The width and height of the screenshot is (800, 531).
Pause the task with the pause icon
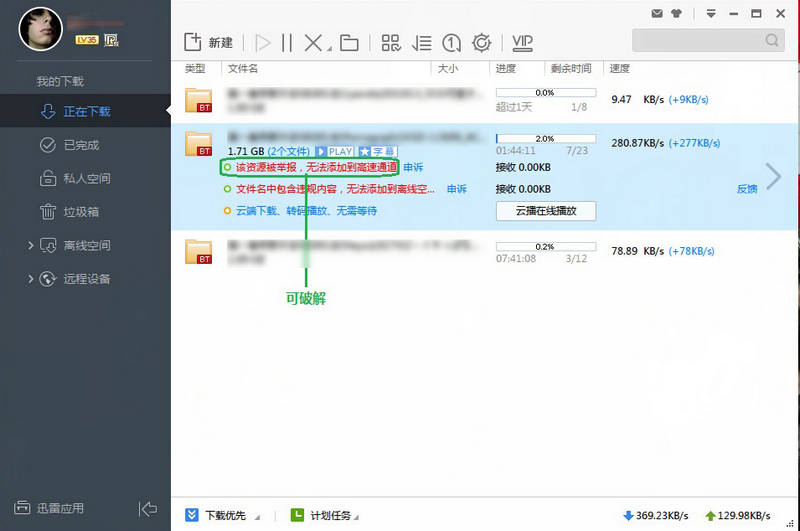(x=287, y=43)
